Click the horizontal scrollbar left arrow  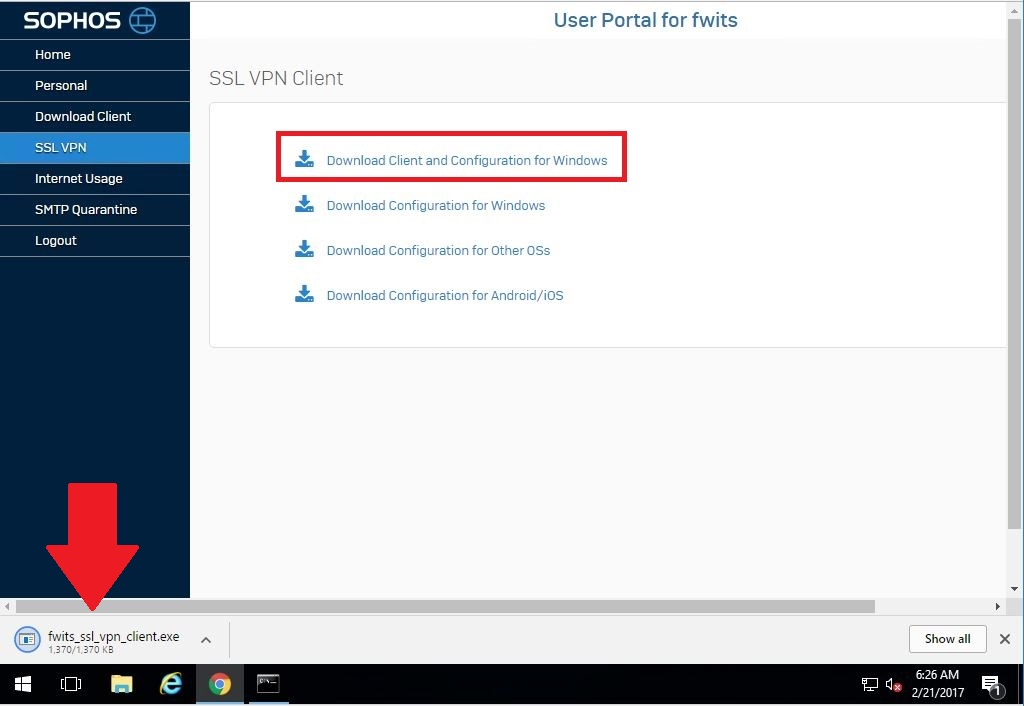[7, 607]
